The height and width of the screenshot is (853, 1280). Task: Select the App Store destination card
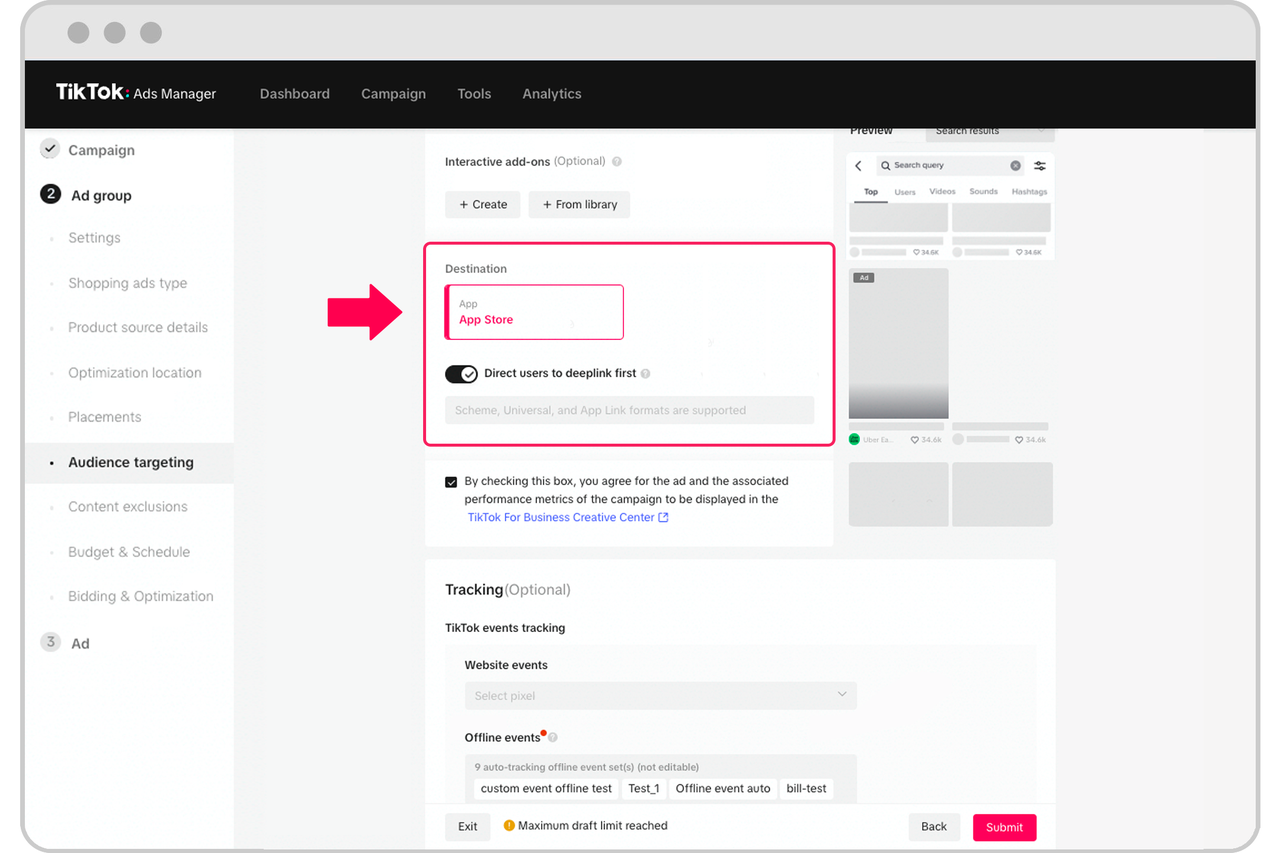click(x=534, y=312)
